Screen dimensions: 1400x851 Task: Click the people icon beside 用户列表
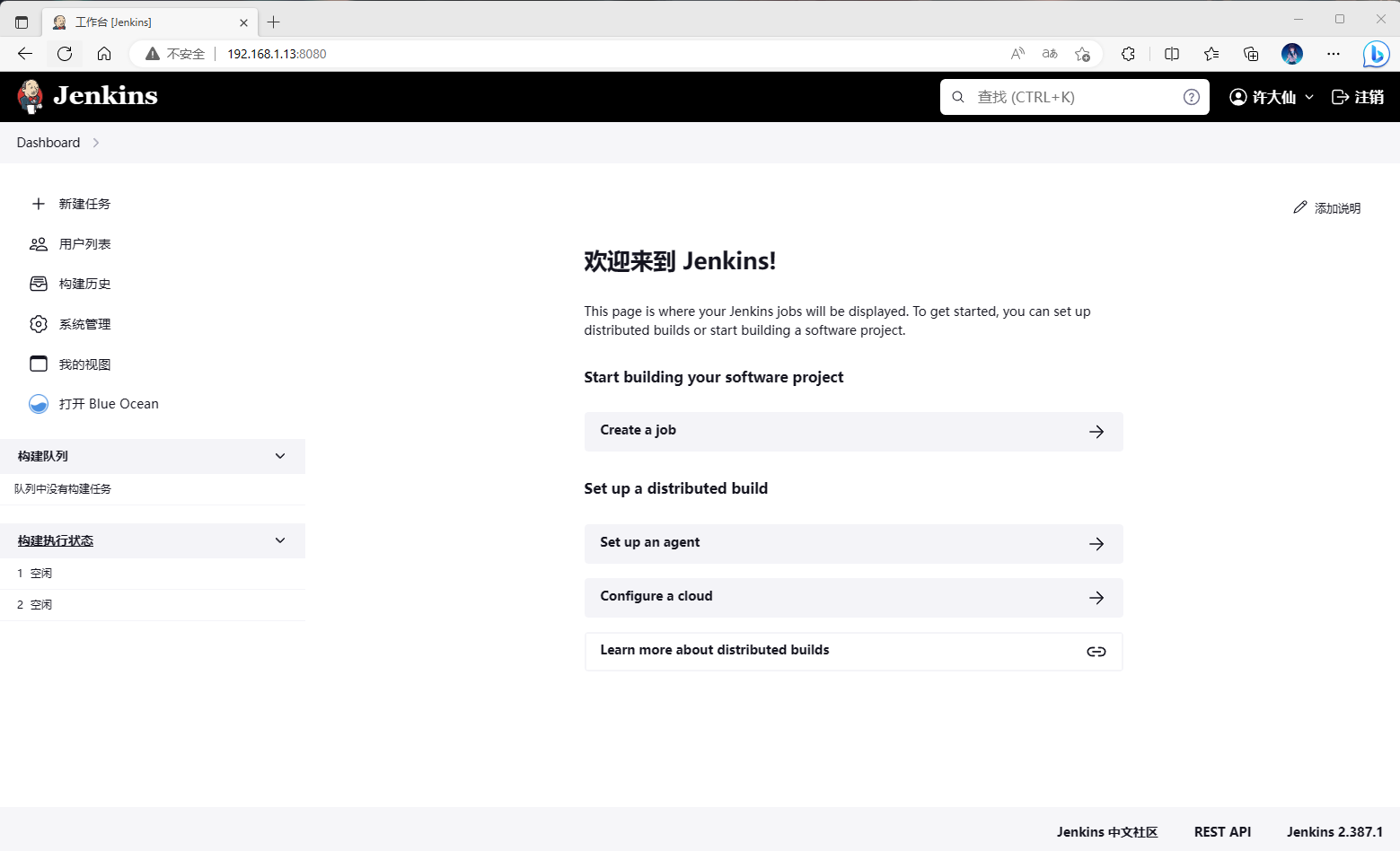(x=39, y=244)
